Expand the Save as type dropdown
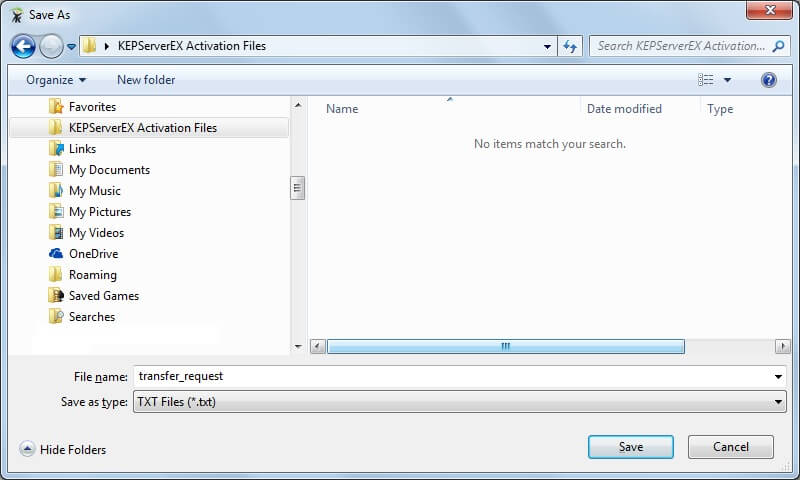The image size is (800, 480). (x=779, y=402)
